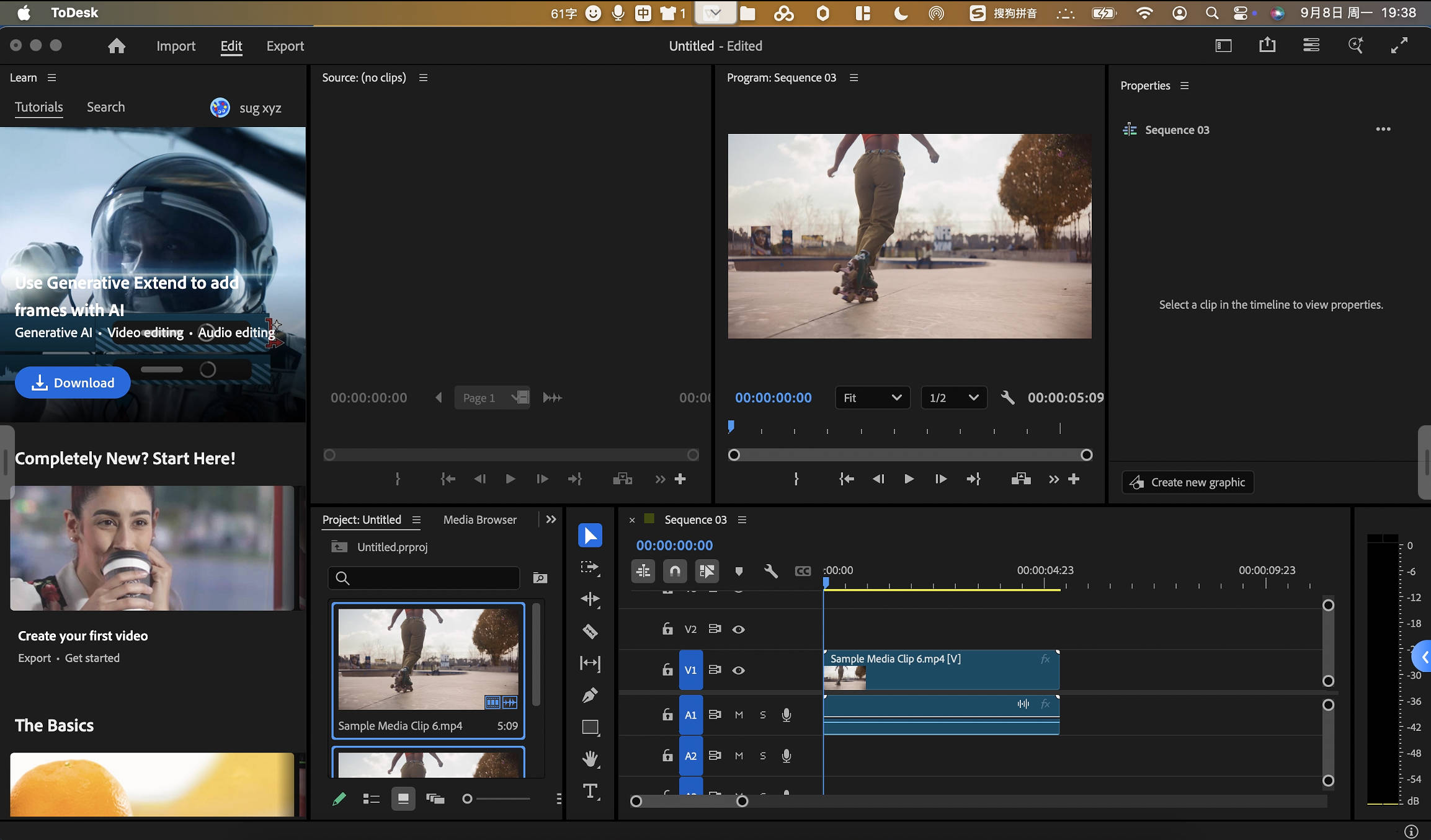Select the Selection tool arrow
The width and height of the screenshot is (1431, 840).
click(590, 536)
